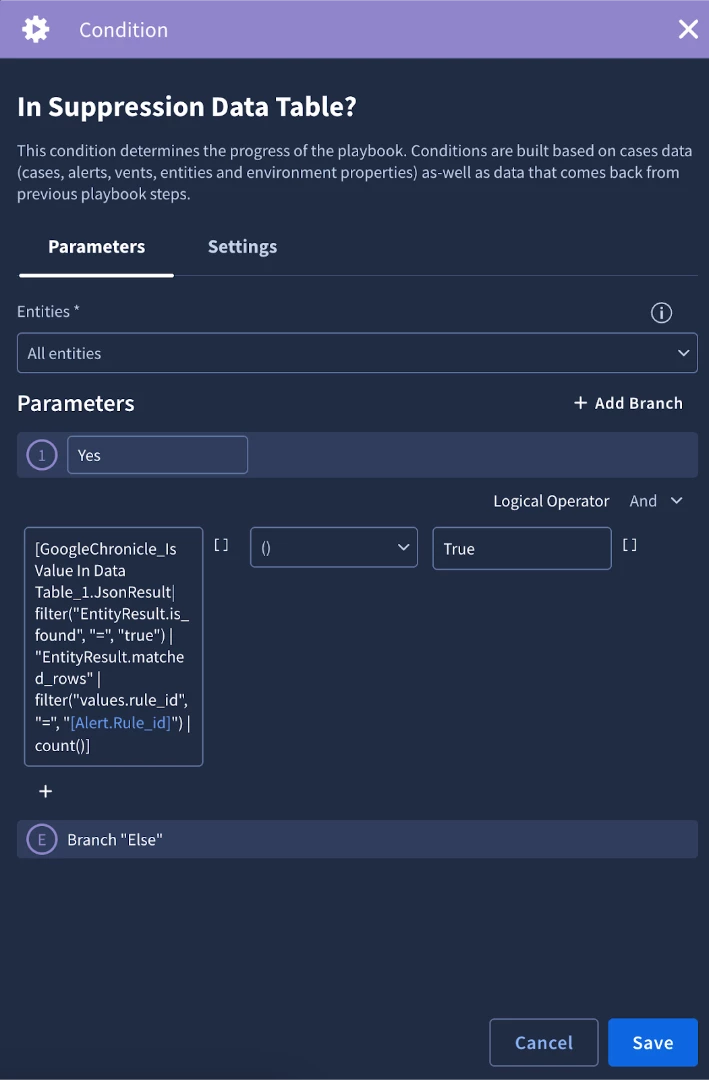Screen dimensions: 709x1080
Task: Click the gear icon beside Condition title
Action: pos(36,30)
